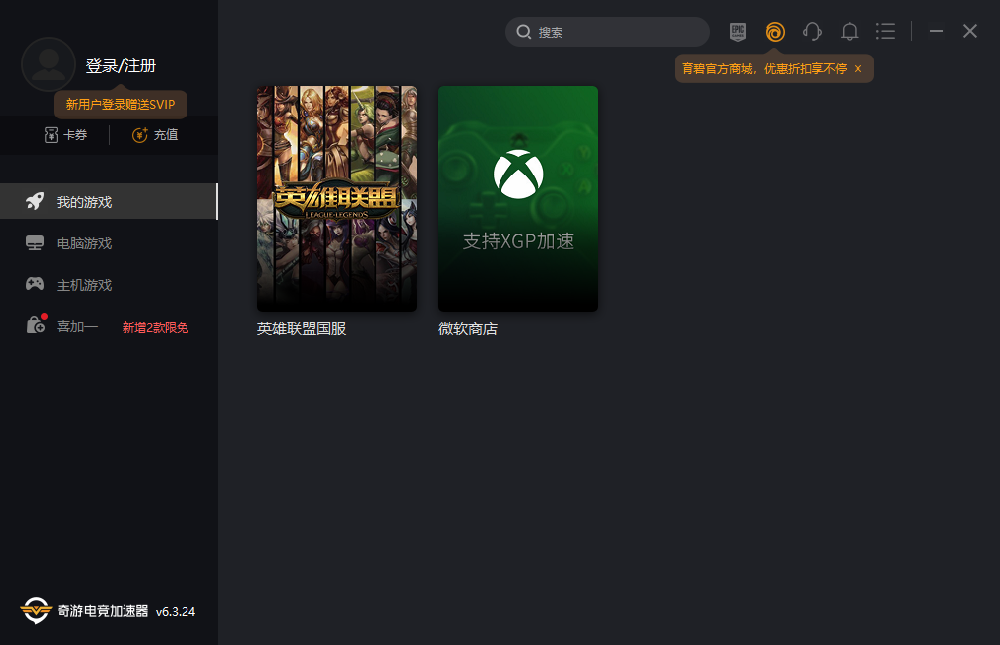Open customer support headset icon

coord(812,31)
